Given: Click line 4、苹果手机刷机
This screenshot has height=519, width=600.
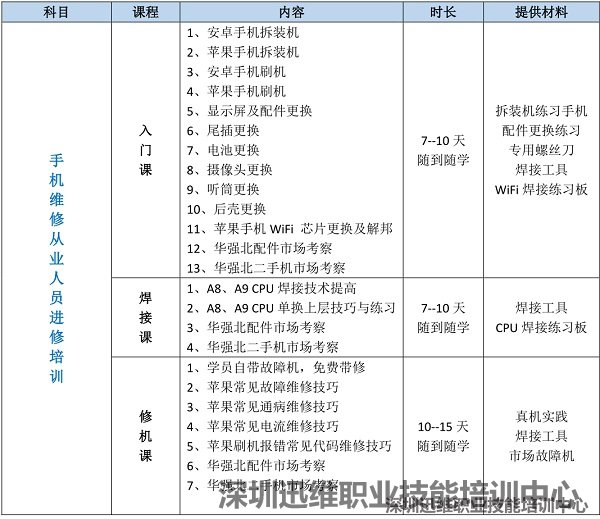Looking at the screenshot, I should [236, 91].
